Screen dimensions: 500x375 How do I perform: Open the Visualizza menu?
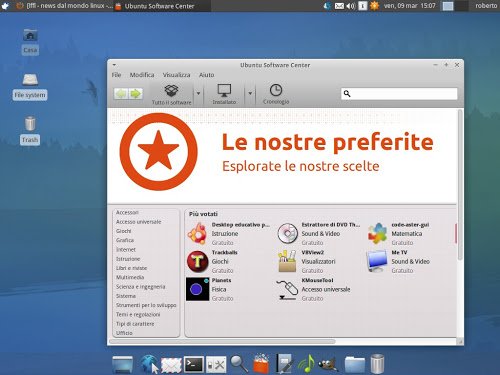point(176,75)
